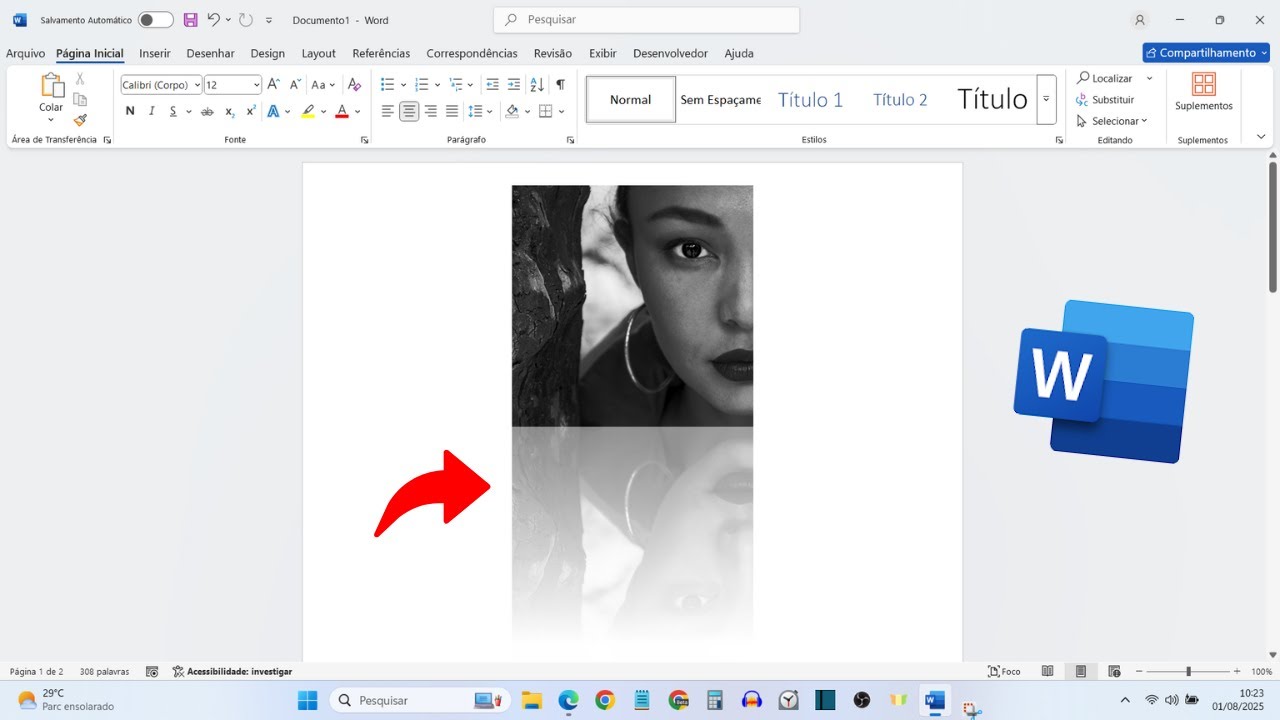Screen dimensions: 1280x720
Task: Decrease font size with the smaller A icon
Action: [295, 85]
